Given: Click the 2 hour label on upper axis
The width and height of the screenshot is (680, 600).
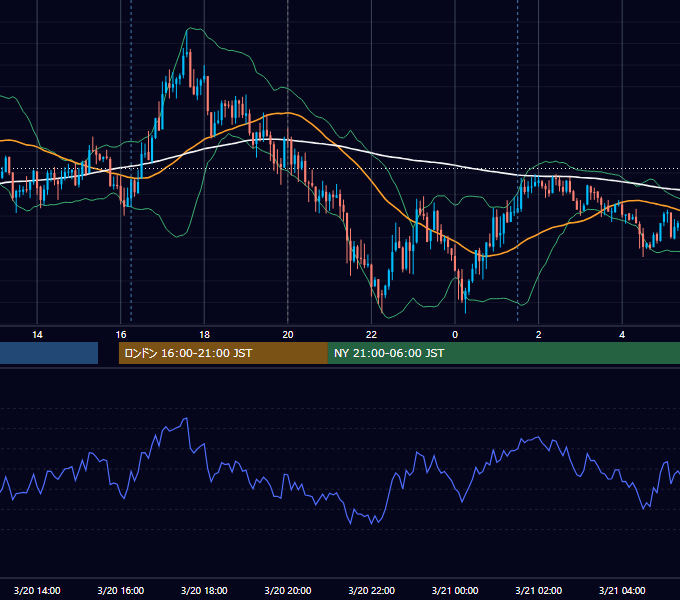Looking at the screenshot, I should pyautogui.click(x=539, y=335).
